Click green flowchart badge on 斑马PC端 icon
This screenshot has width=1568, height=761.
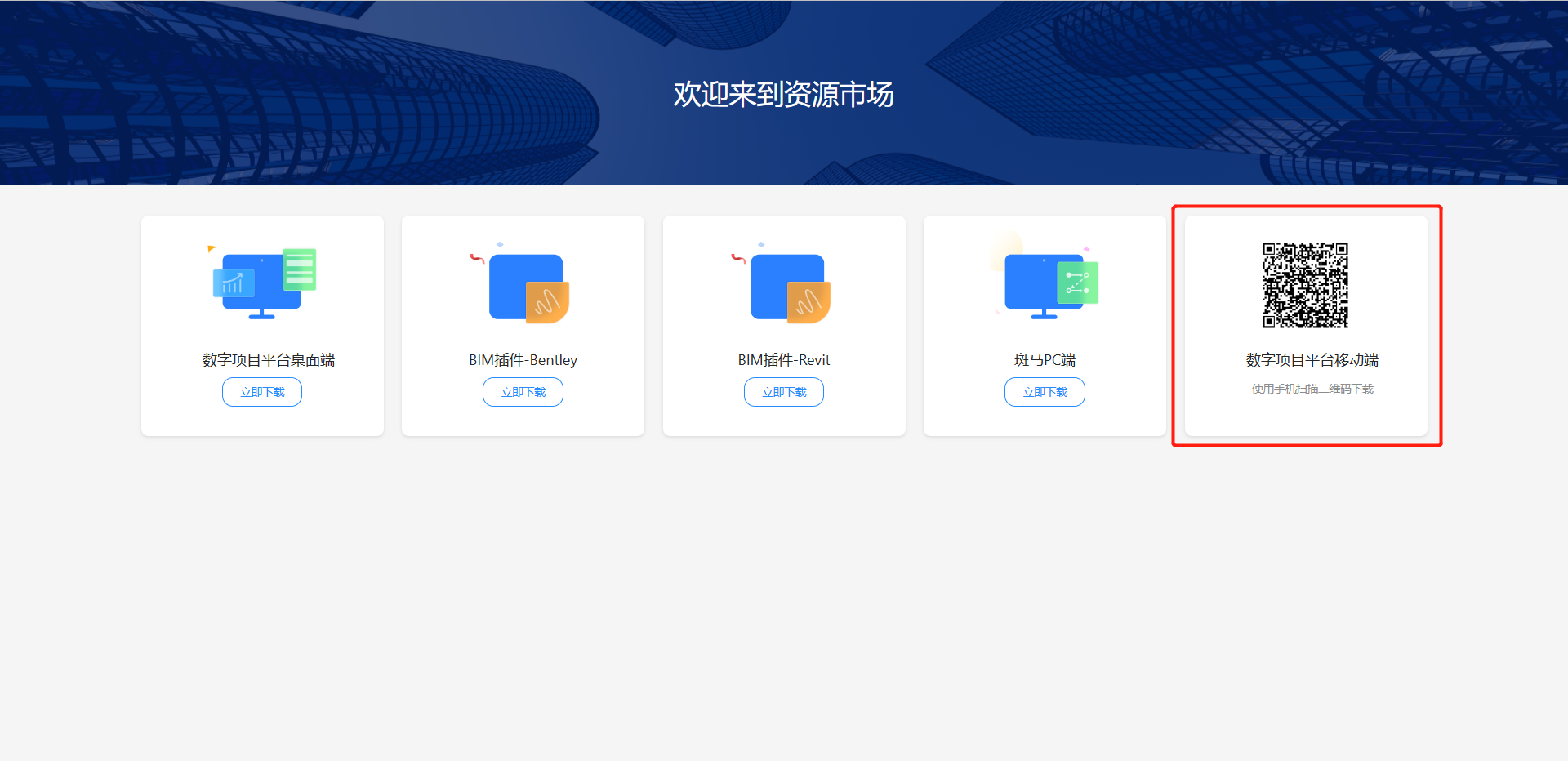point(1078,283)
